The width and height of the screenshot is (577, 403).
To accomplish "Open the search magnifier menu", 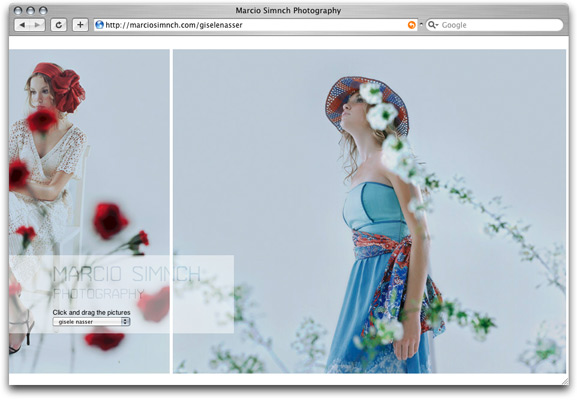I will click(x=433, y=25).
